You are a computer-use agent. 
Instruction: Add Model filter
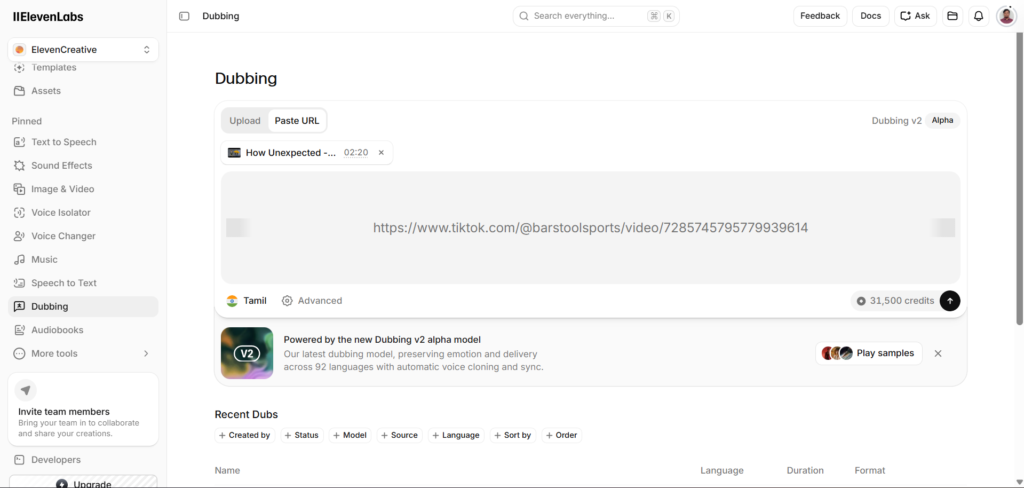350,435
